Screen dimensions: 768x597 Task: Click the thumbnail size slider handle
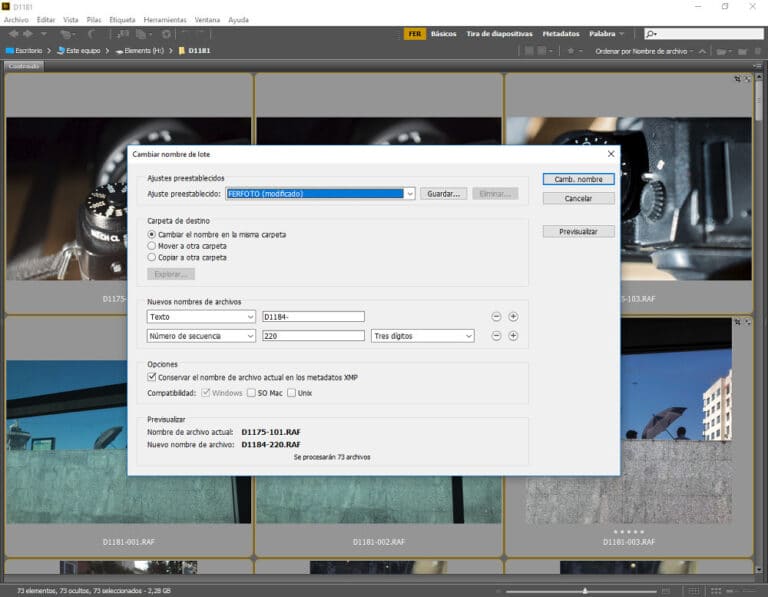coord(585,591)
